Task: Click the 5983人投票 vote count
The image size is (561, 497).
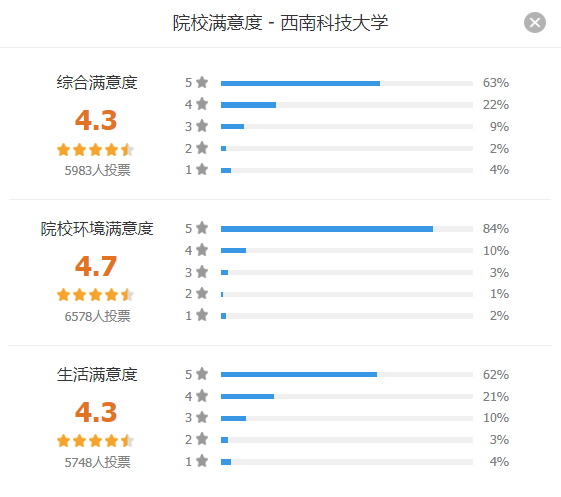Action: click(x=97, y=170)
